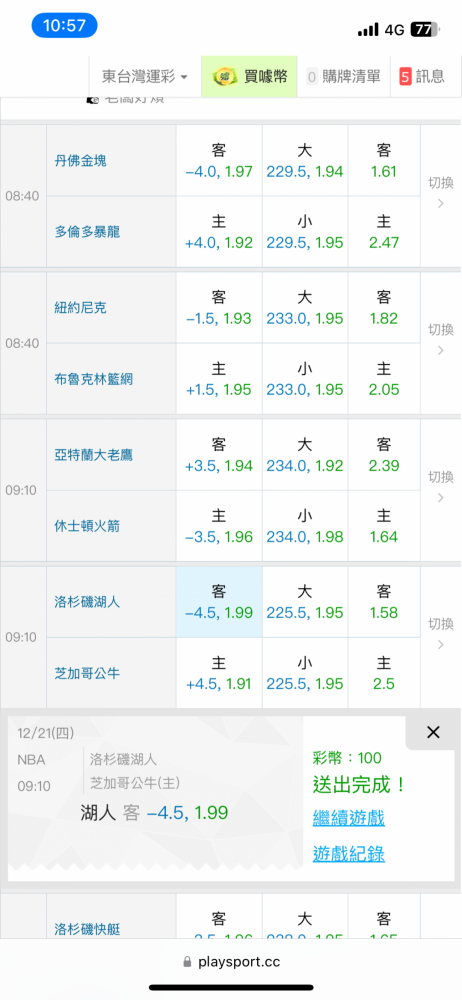Close the bet confirmation slip
The width and height of the screenshot is (462, 1000).
pos(433,732)
